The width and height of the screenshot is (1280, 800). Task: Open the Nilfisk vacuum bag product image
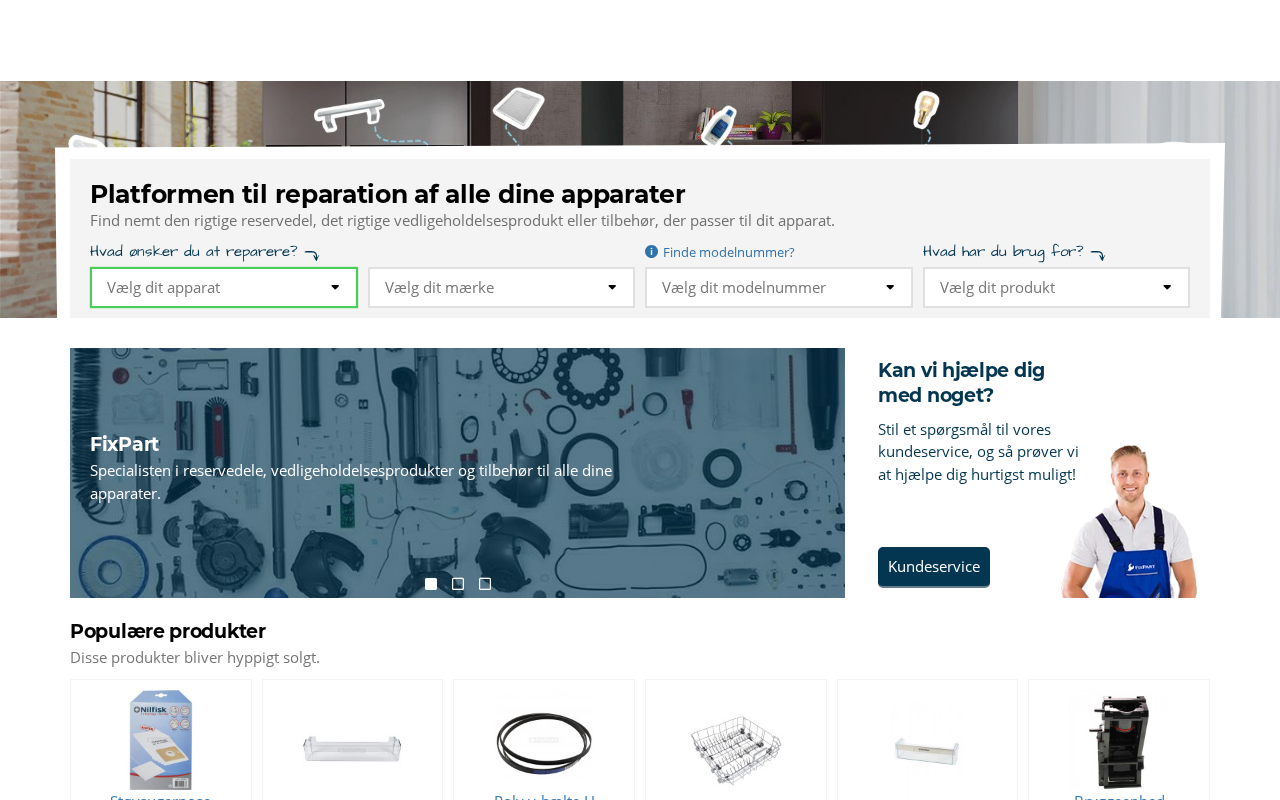click(161, 740)
